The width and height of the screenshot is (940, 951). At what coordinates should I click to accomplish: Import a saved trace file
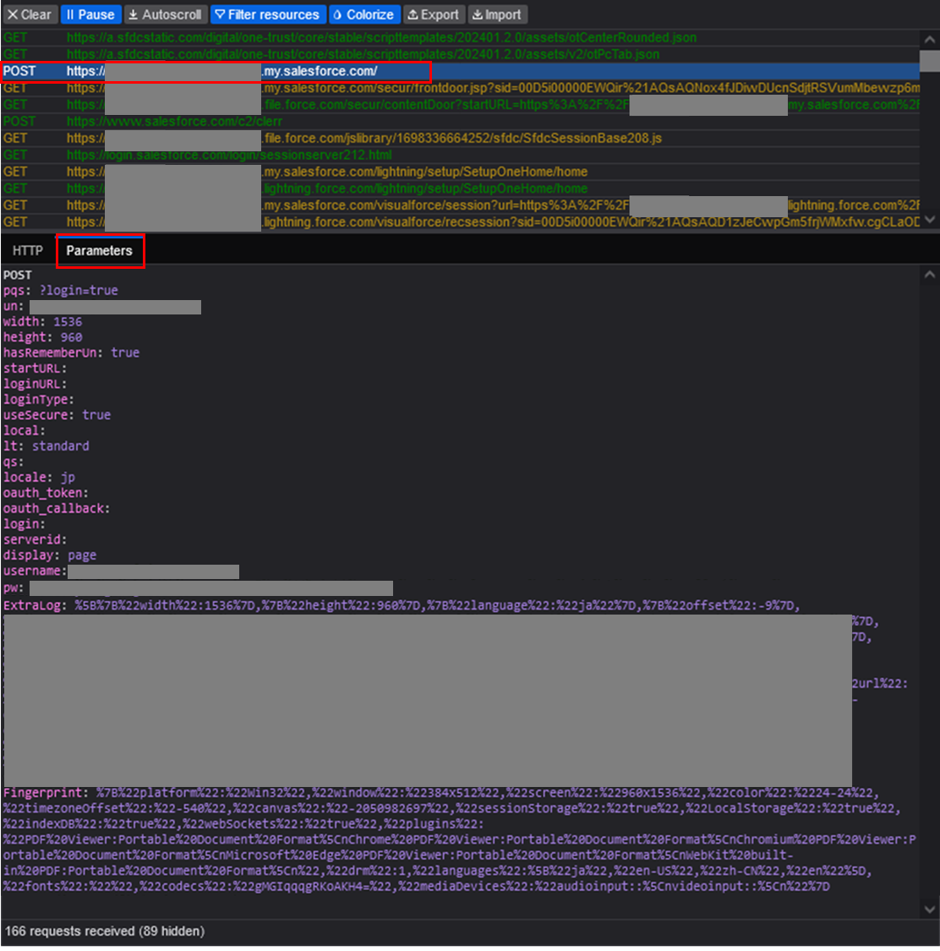pos(497,15)
